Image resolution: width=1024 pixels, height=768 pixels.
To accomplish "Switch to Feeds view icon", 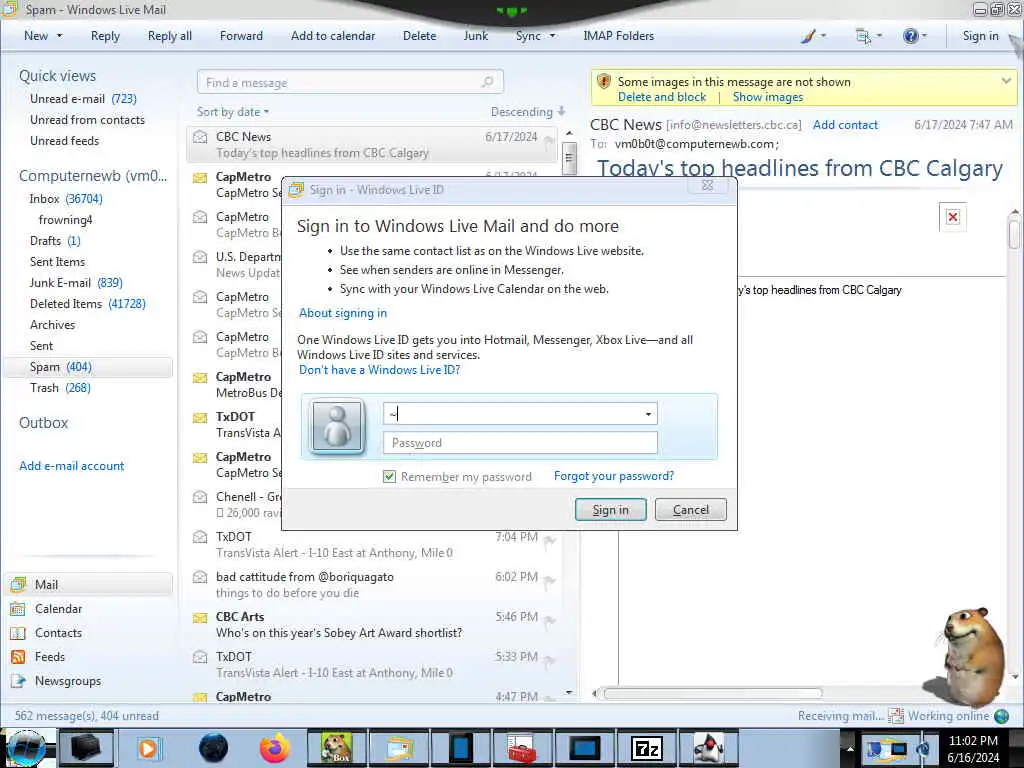I will pos(18,656).
